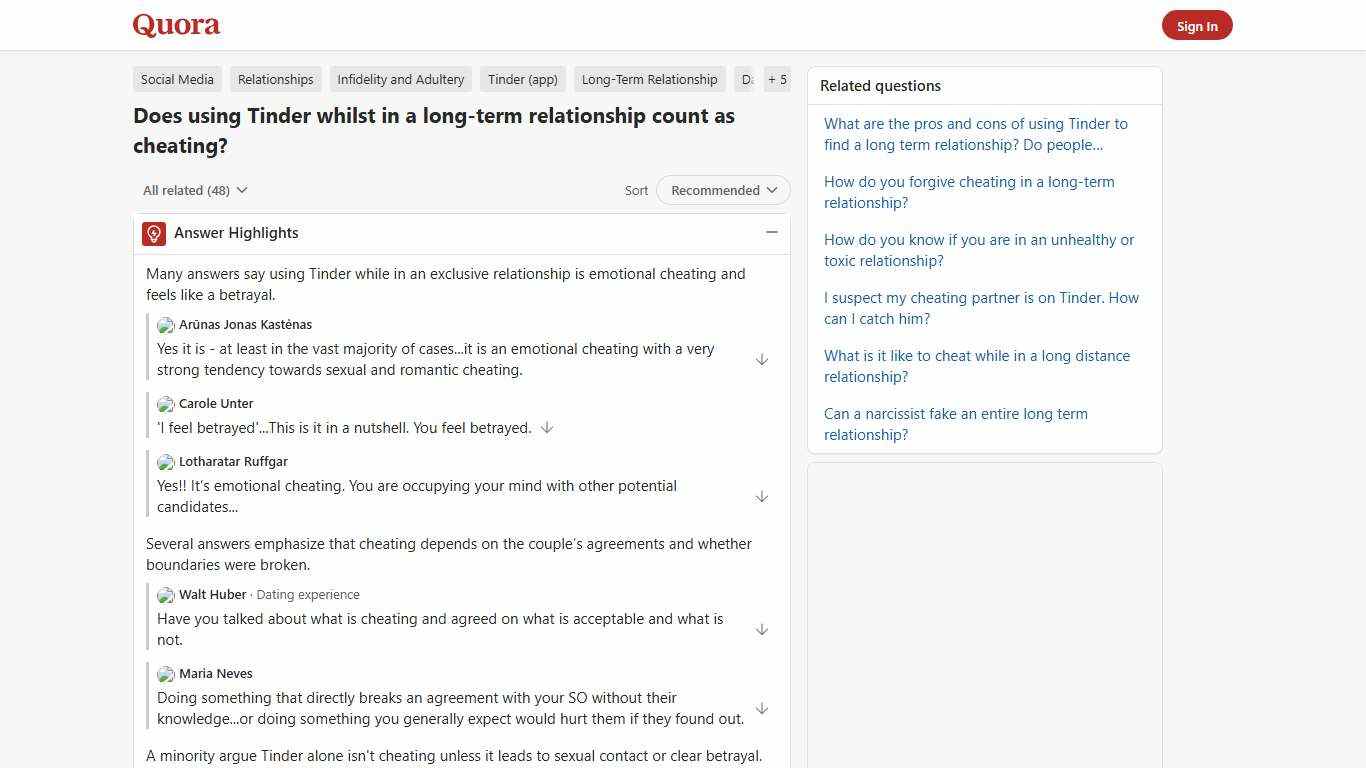Downvote Walt Huber's answer

pos(762,629)
